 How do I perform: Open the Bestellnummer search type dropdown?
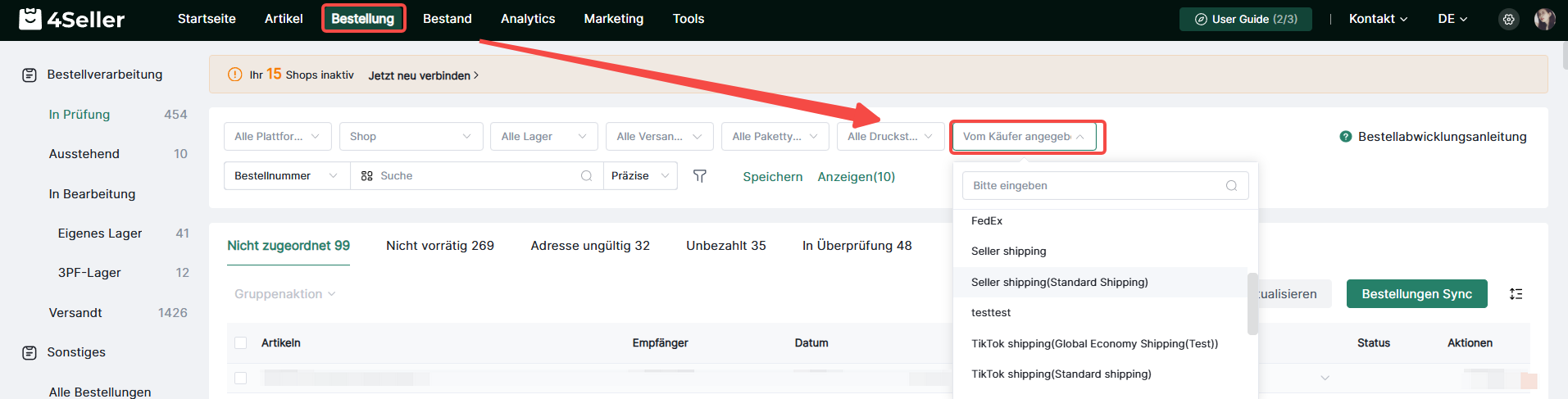[287, 176]
